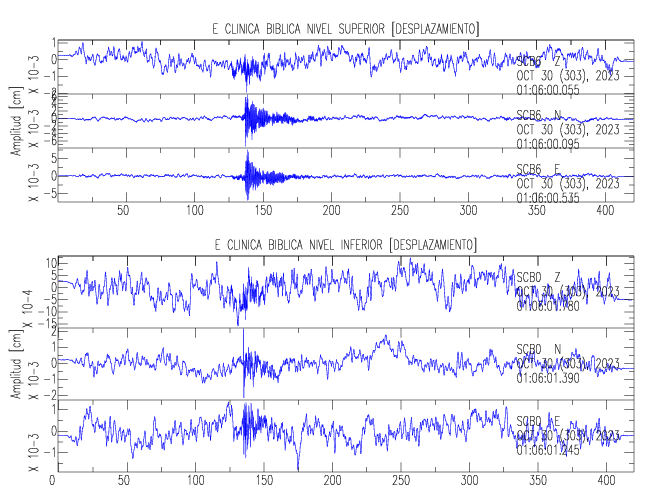This screenshot has width=650, height=500.
Task: Click the tall spike of the SCB0 N trace
Action: pyautogui.click(x=244, y=363)
